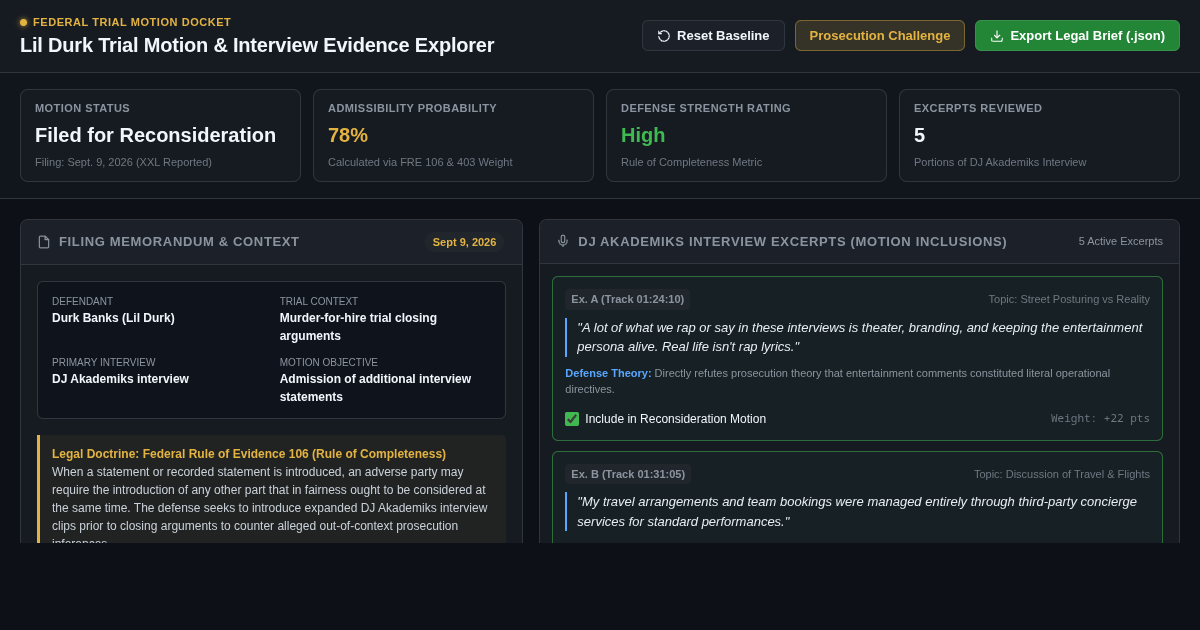Click the Filing: Sept. 9, 2026 (XXL Reported) note
Viewport: 1200px width, 630px height.
(123, 162)
